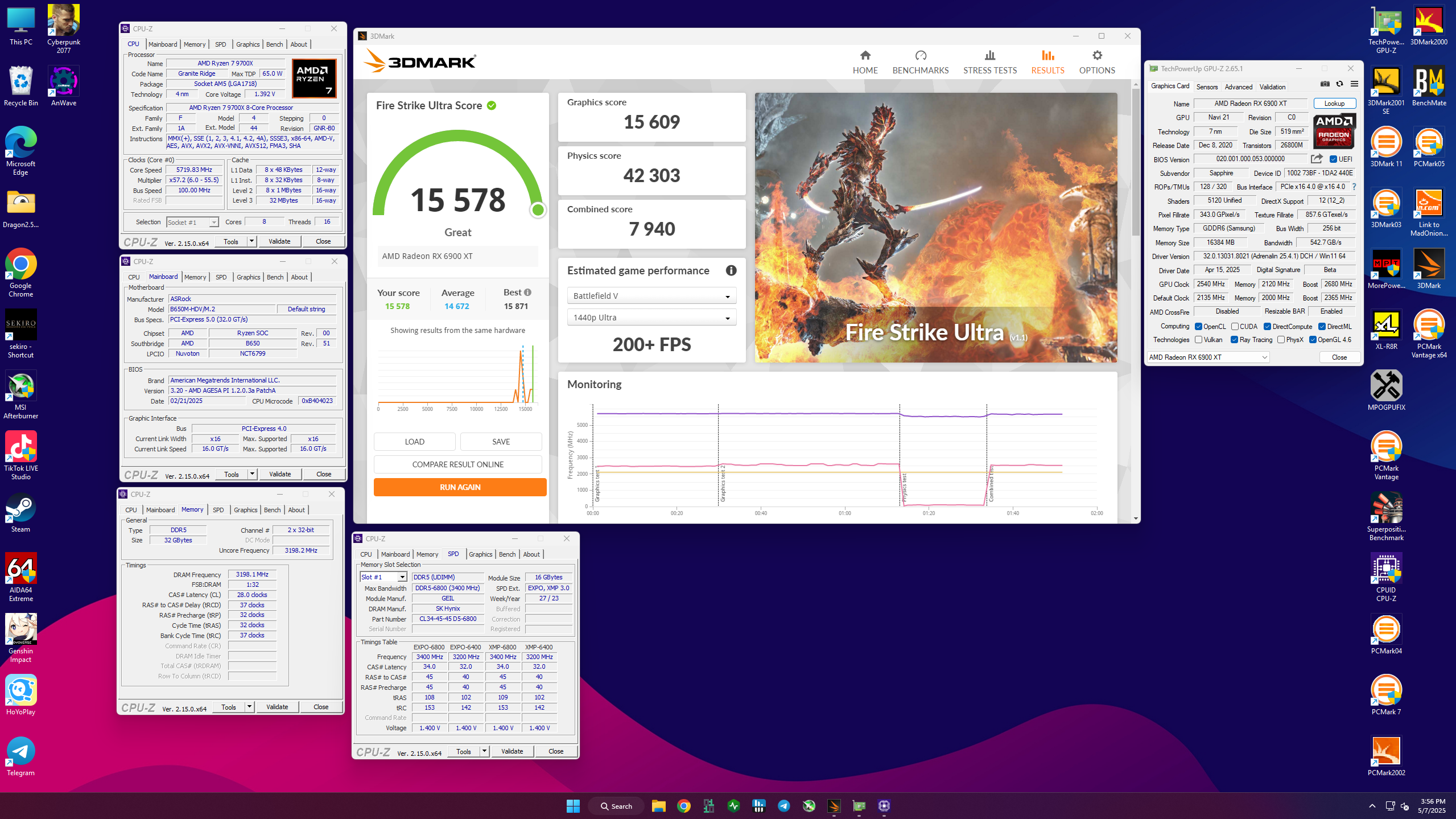Screen dimensions: 1456x819
Task: Click Windows Start button on taskbar
Action: [573, 806]
